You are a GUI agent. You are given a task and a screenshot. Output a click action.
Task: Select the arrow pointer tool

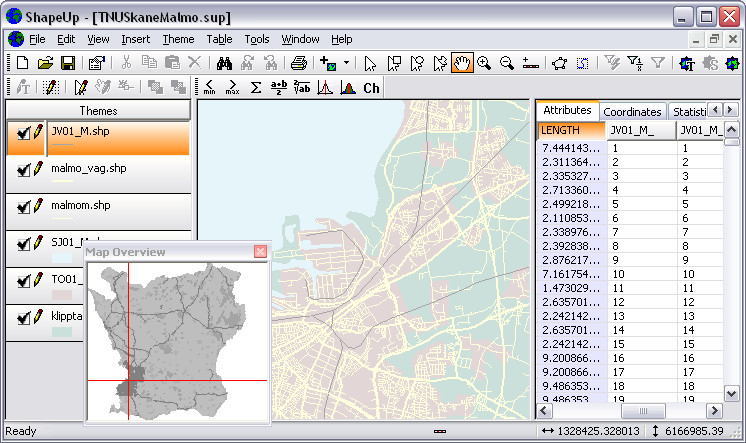click(370, 63)
